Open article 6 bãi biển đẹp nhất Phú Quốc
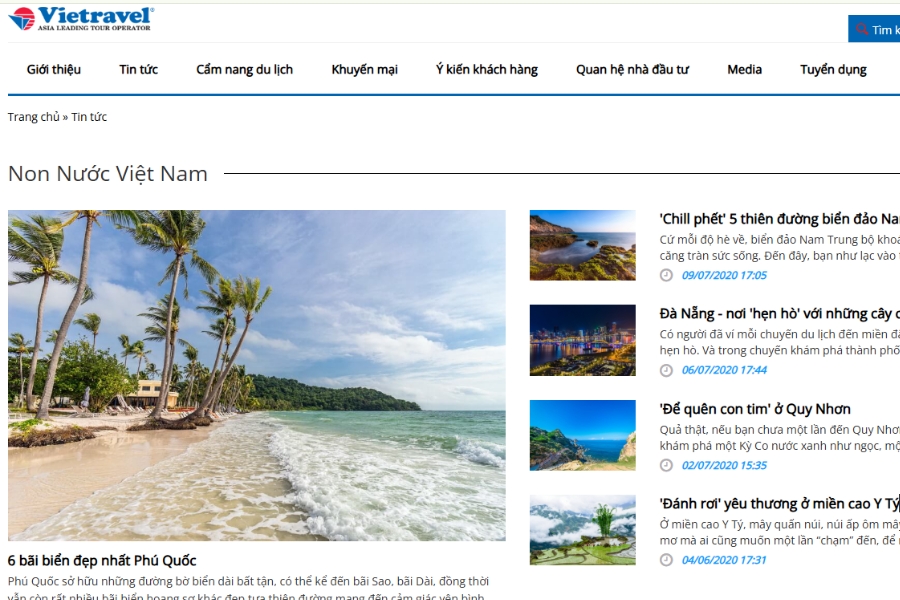 point(102,560)
